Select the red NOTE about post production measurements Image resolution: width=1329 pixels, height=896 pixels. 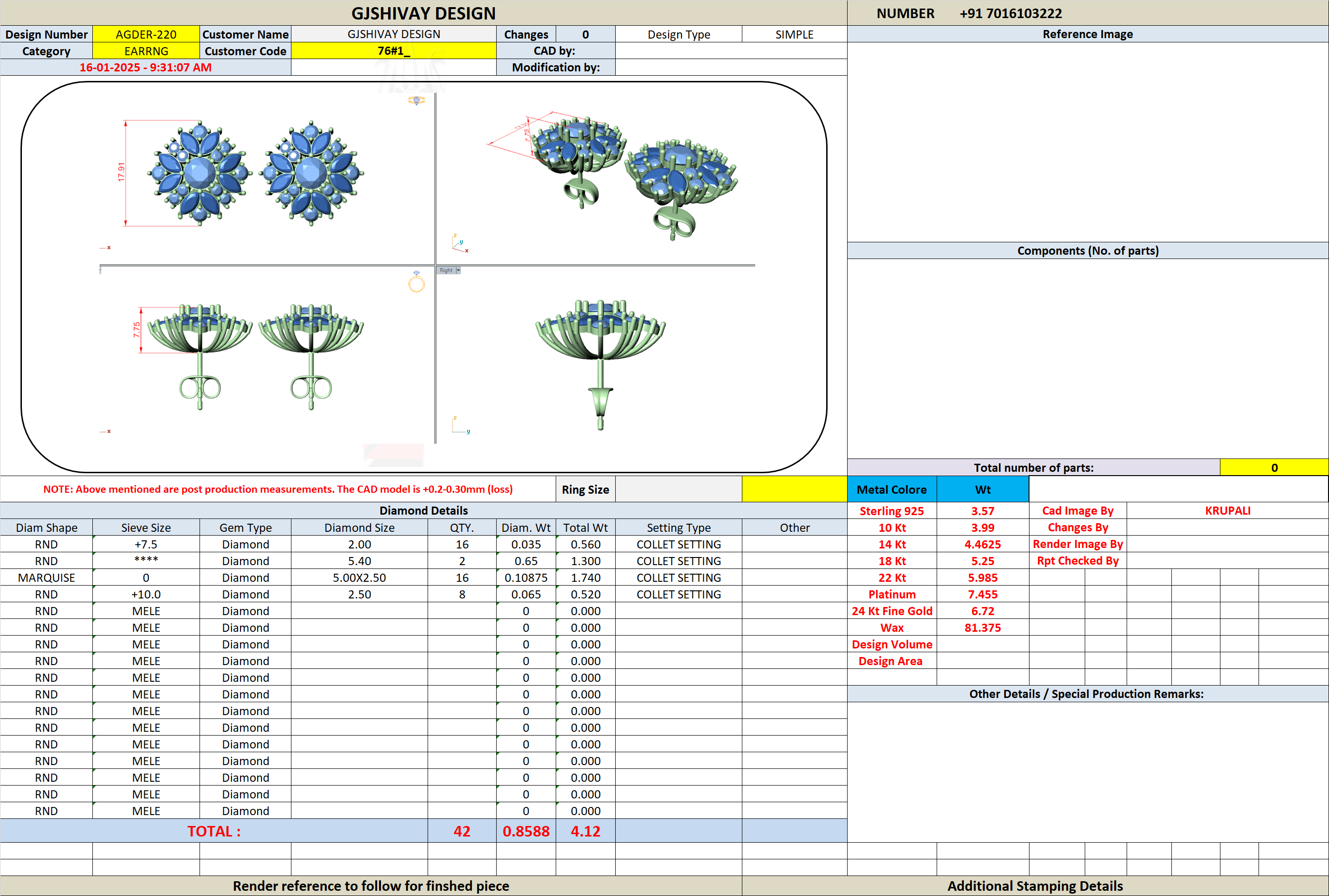pyautogui.click(x=278, y=489)
